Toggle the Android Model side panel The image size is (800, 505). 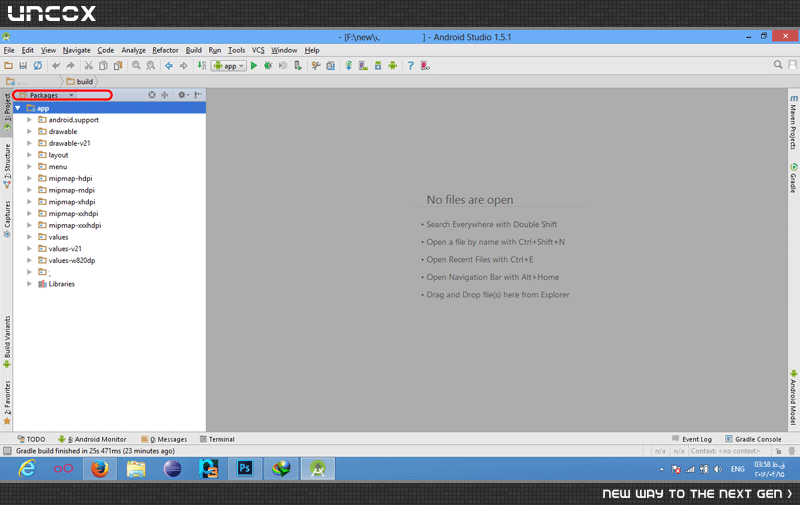click(x=793, y=398)
